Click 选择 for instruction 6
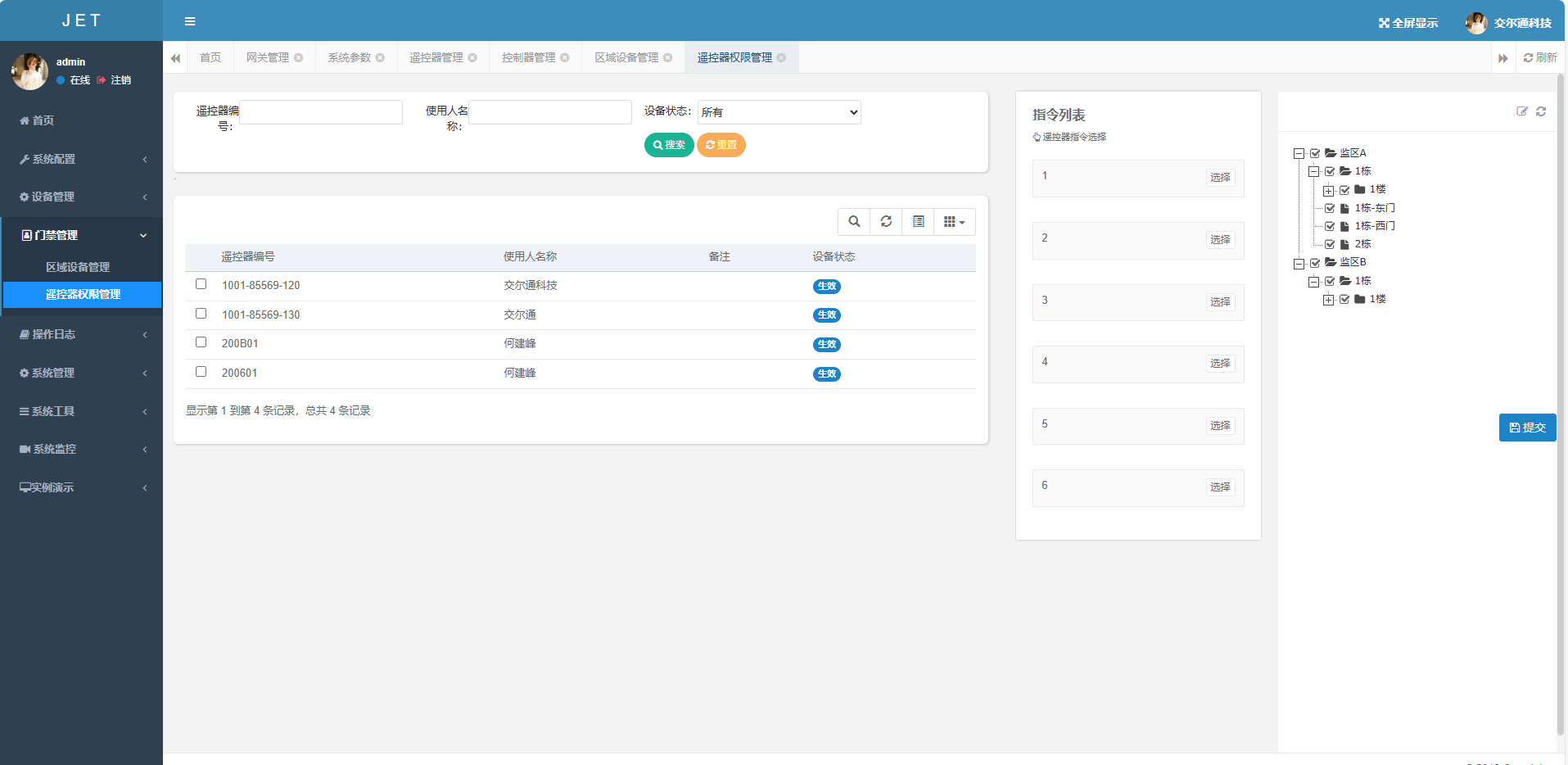Viewport: 1568px width, 765px height. coord(1220,487)
